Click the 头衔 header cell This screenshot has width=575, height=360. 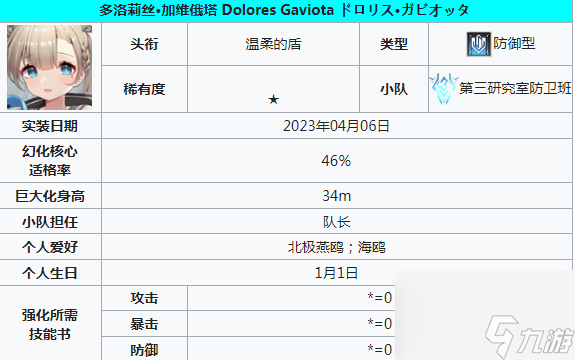coord(144,44)
